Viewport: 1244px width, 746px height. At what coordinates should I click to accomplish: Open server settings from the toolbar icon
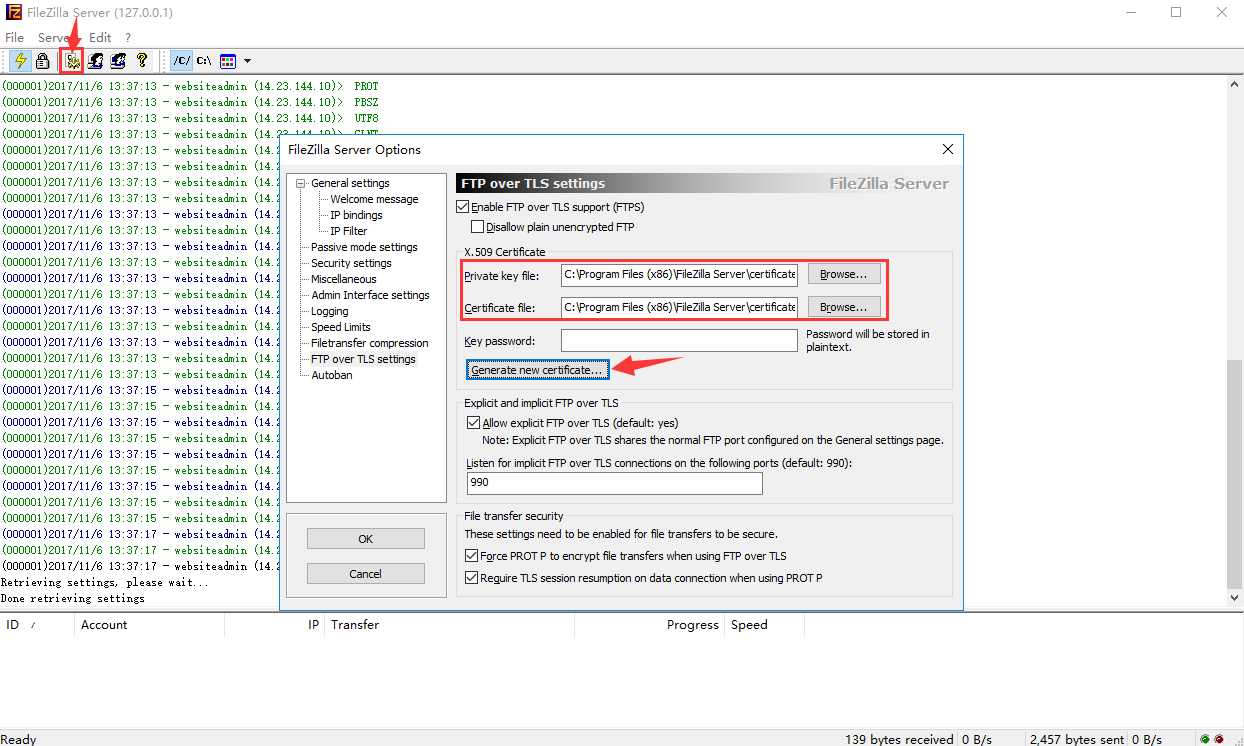[x=71, y=61]
